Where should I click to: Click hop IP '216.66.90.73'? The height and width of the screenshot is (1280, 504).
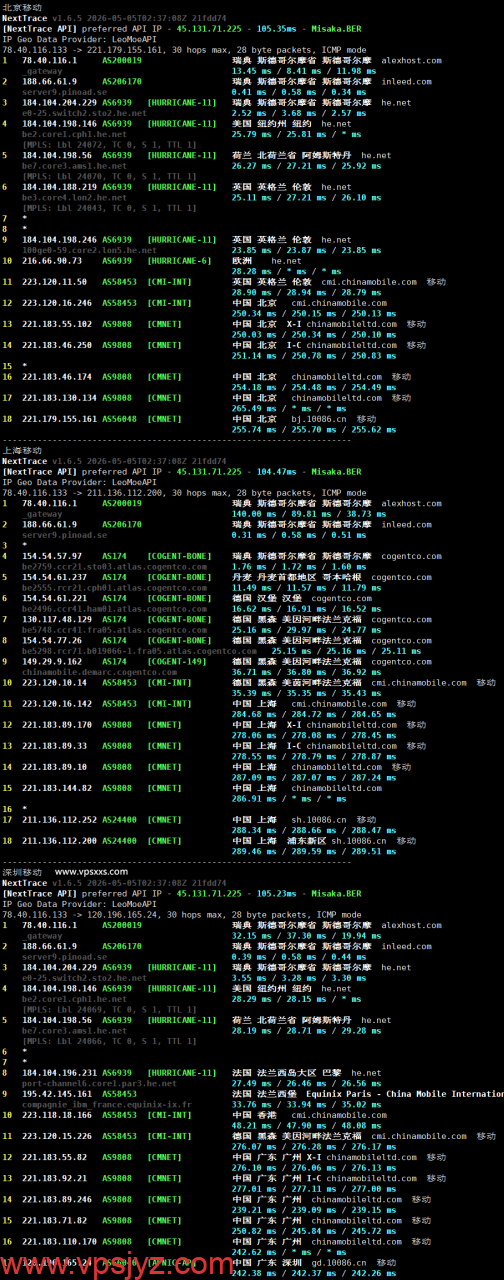click(x=52, y=261)
